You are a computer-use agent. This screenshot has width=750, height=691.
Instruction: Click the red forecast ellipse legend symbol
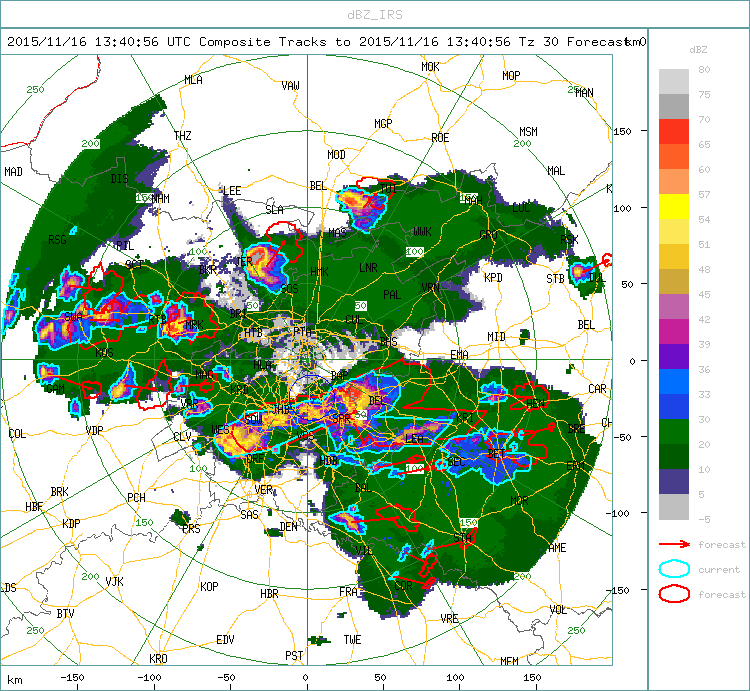(674, 594)
